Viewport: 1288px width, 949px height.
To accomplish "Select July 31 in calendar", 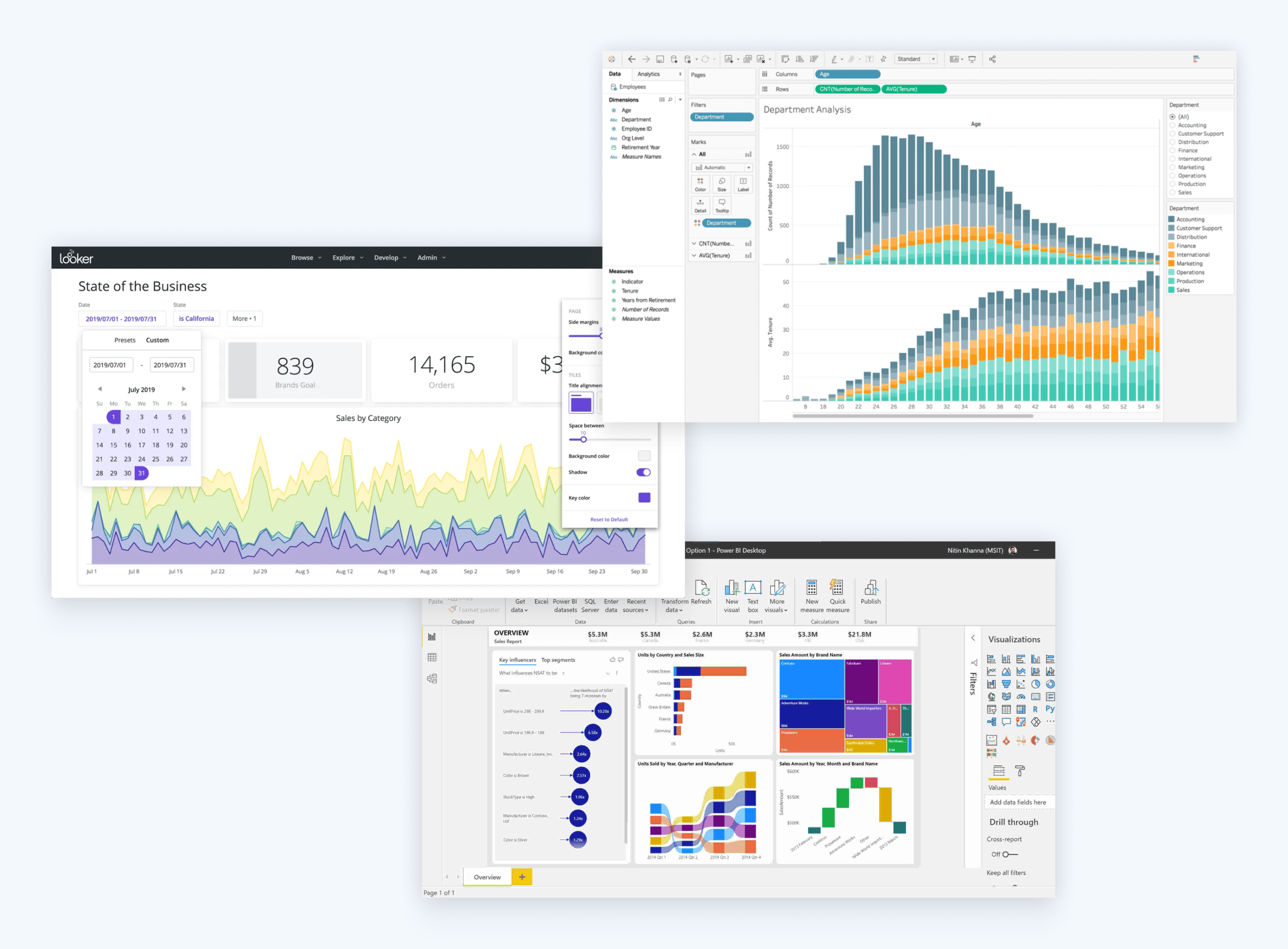I will [141, 473].
